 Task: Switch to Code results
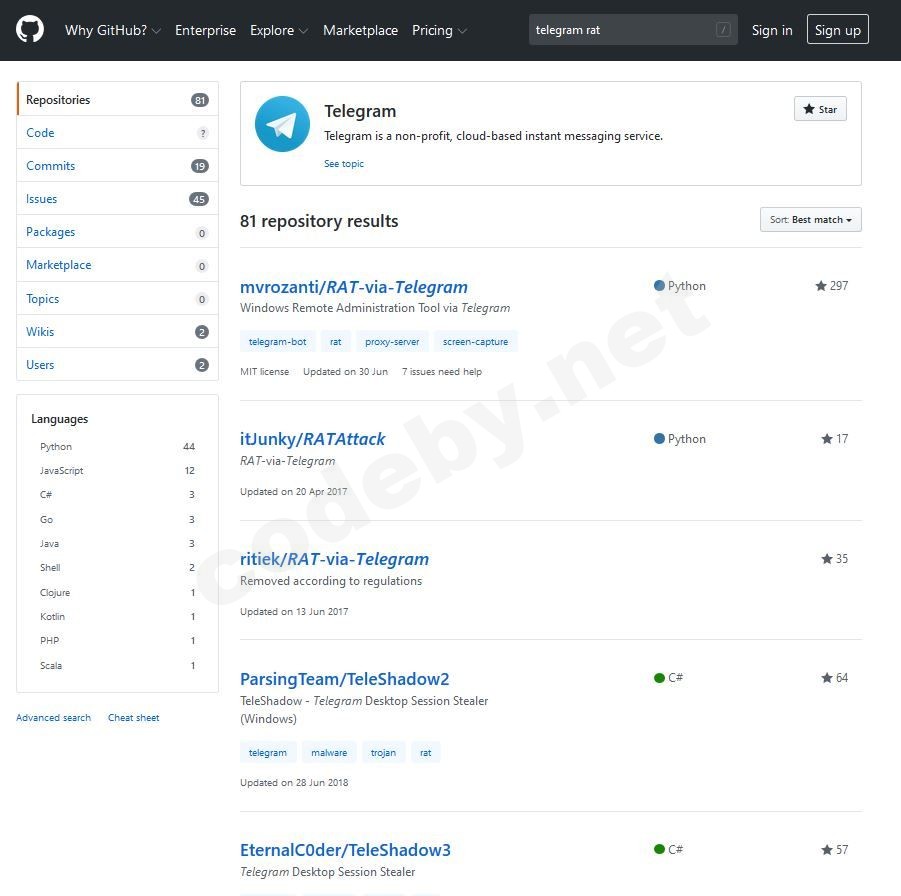coord(118,133)
